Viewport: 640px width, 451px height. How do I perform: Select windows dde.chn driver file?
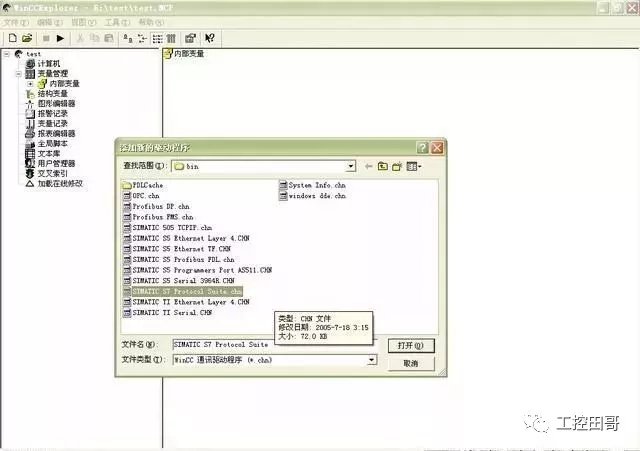(x=313, y=196)
